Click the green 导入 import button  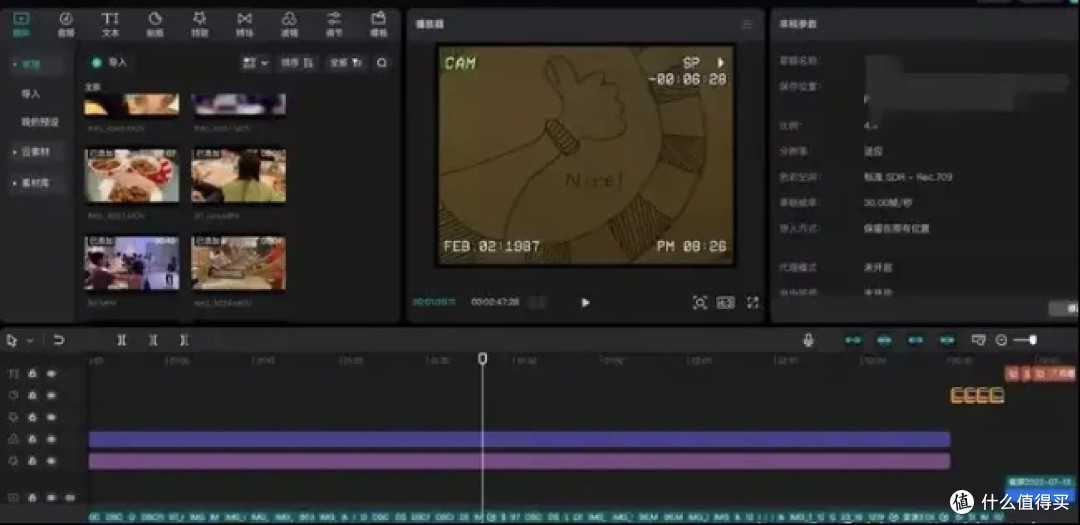pyautogui.click(x=110, y=62)
